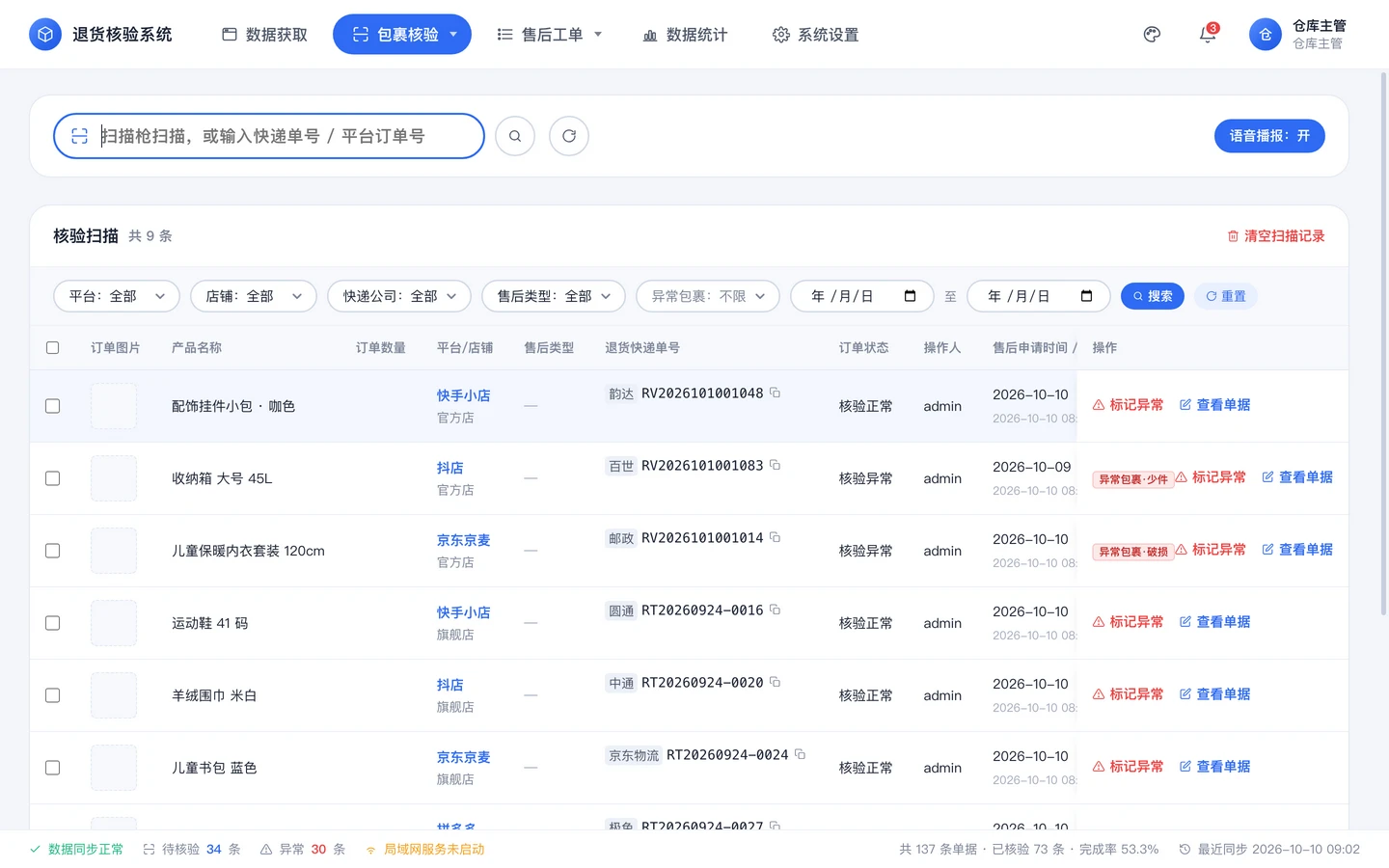Open the 快递公司: 全部 dropdown
Image resolution: width=1389 pixels, height=868 pixels.
[399, 296]
